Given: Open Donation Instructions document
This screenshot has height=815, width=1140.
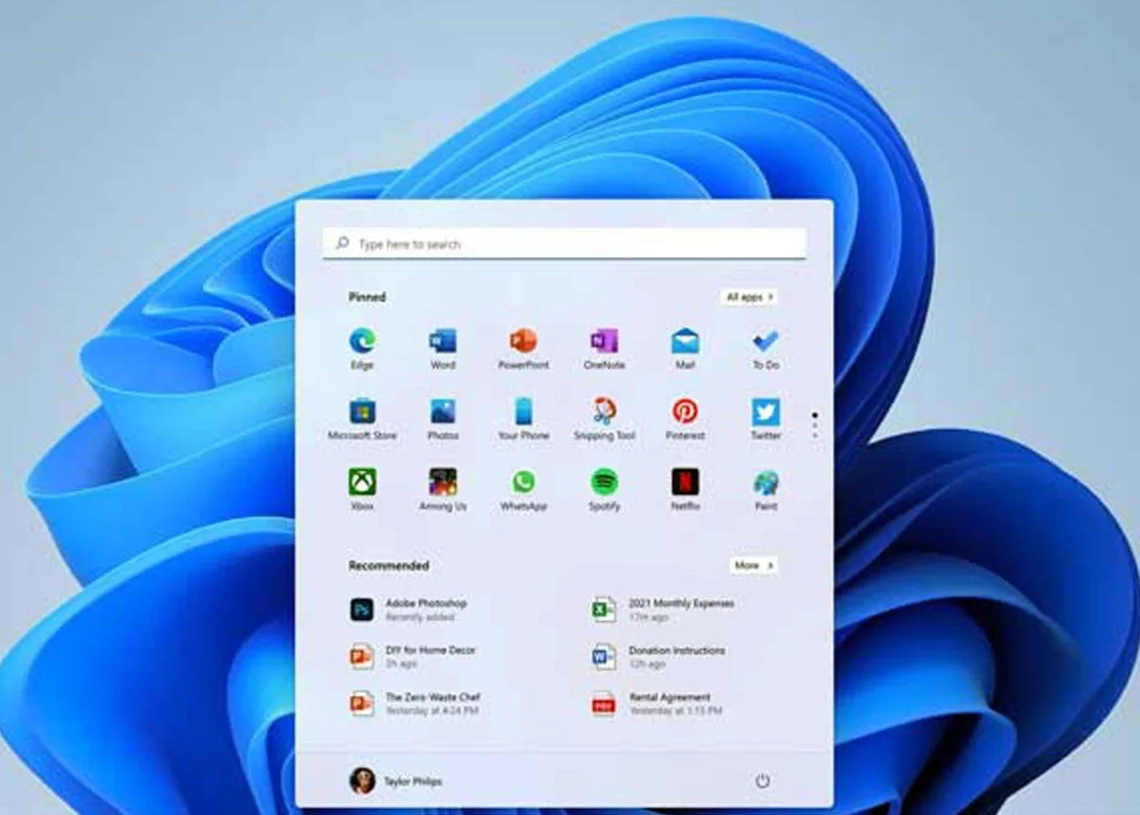Looking at the screenshot, I should click(x=659, y=656).
